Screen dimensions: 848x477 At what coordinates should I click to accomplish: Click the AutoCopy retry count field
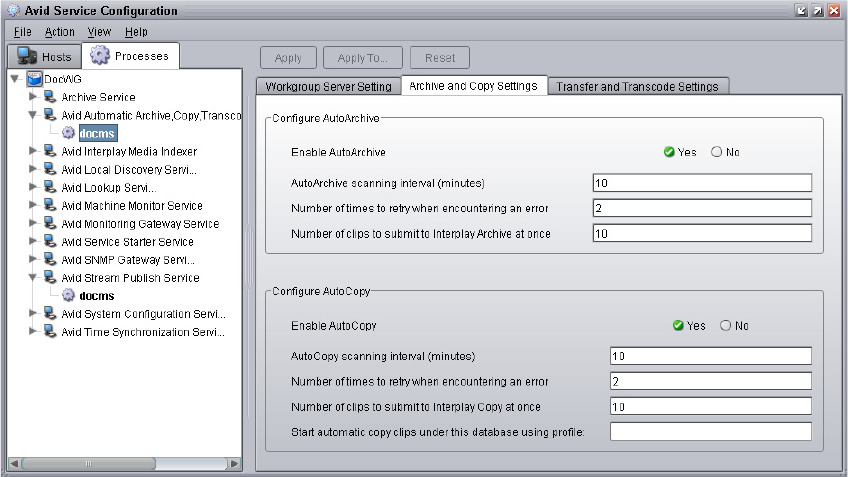pos(711,381)
